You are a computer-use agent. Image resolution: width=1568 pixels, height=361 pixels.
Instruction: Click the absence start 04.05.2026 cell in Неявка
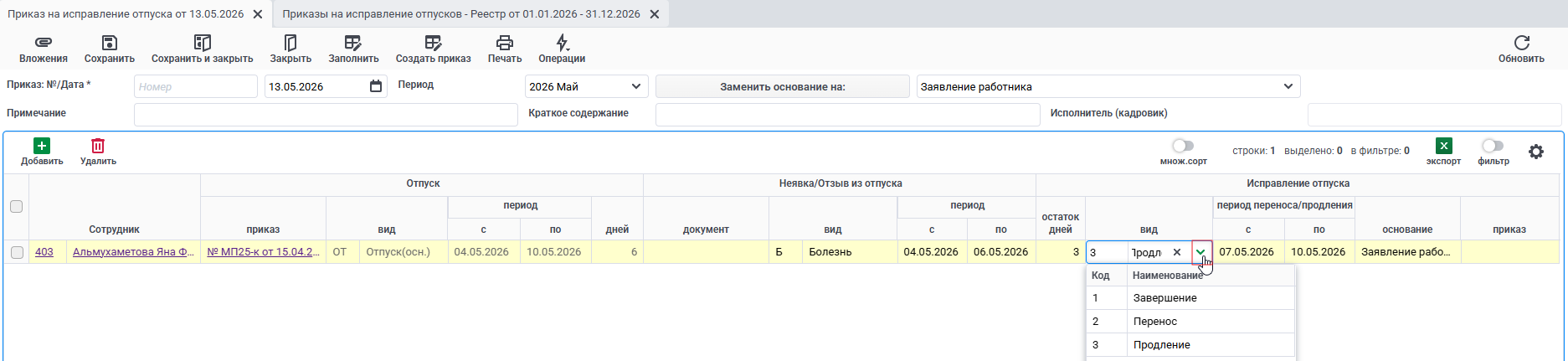pos(931,252)
